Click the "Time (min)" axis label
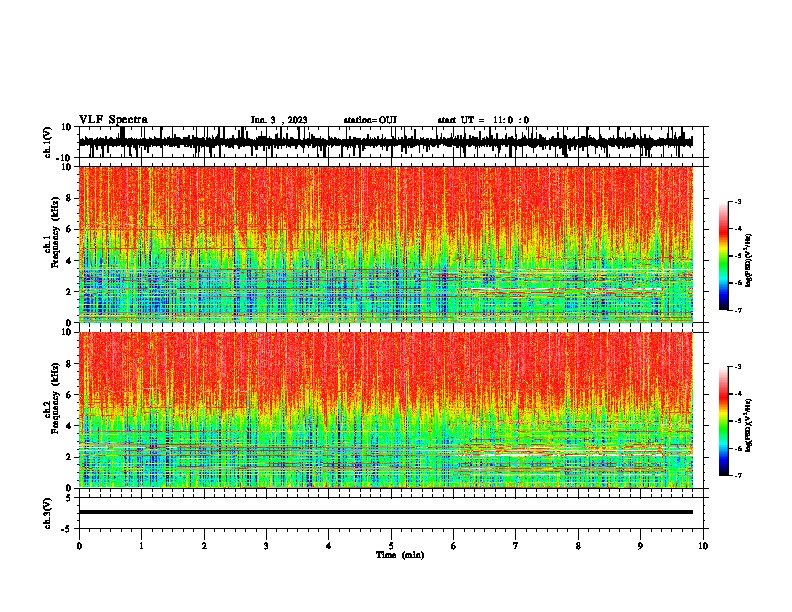Screen dimensions: 792x612 [x=400, y=555]
